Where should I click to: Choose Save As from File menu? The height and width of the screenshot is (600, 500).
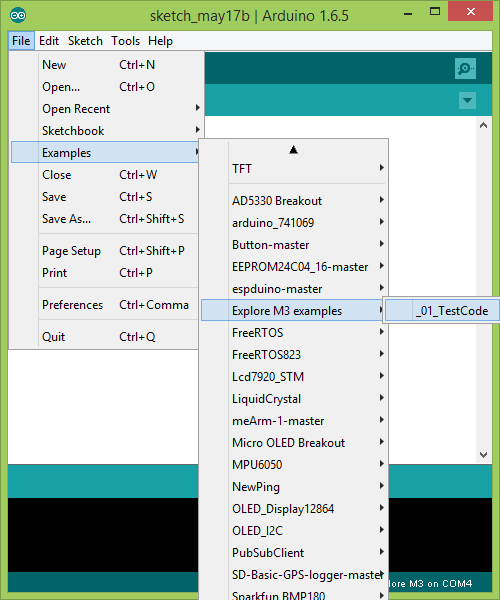(x=105, y=219)
